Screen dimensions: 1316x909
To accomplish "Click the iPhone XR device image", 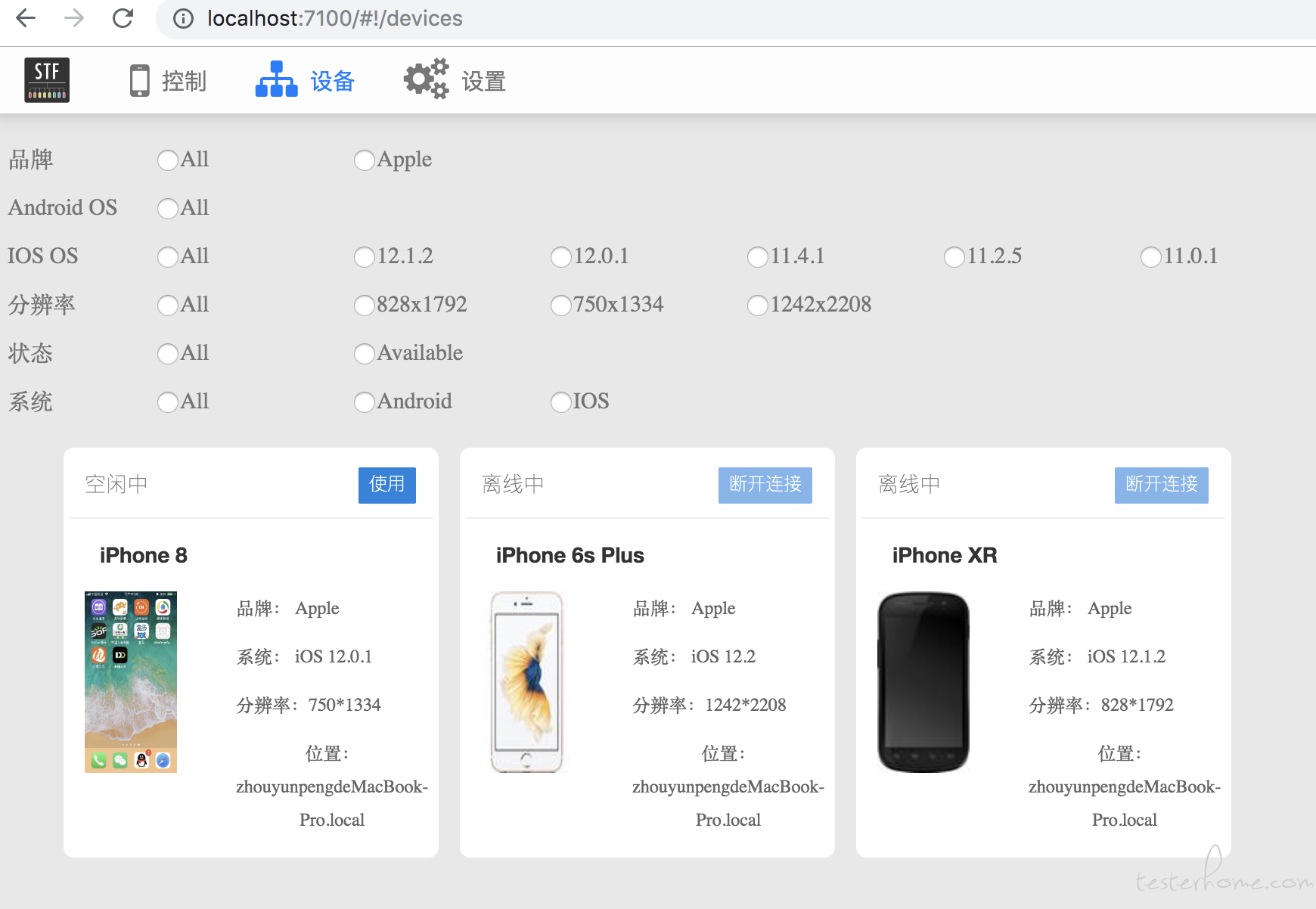I will [x=923, y=682].
